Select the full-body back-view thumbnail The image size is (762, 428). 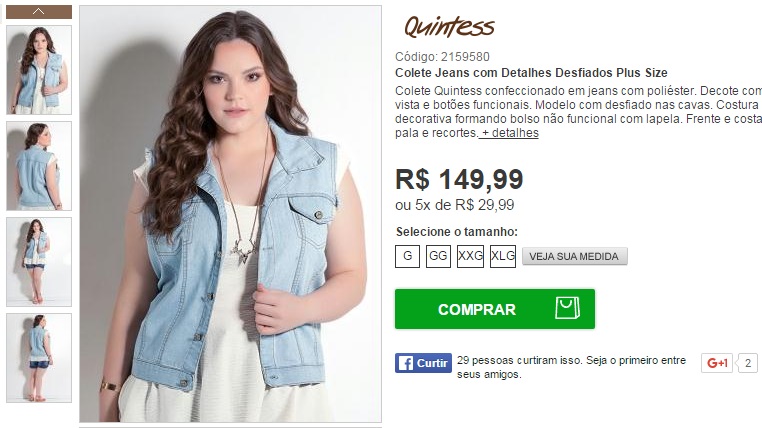coord(39,358)
